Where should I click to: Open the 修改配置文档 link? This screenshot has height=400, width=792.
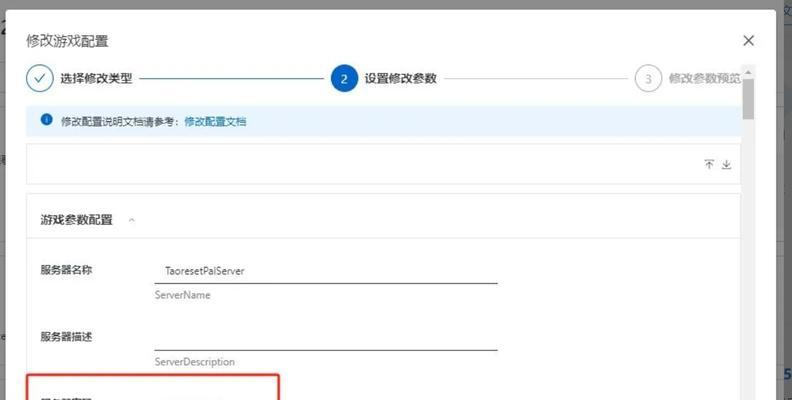click(x=215, y=121)
